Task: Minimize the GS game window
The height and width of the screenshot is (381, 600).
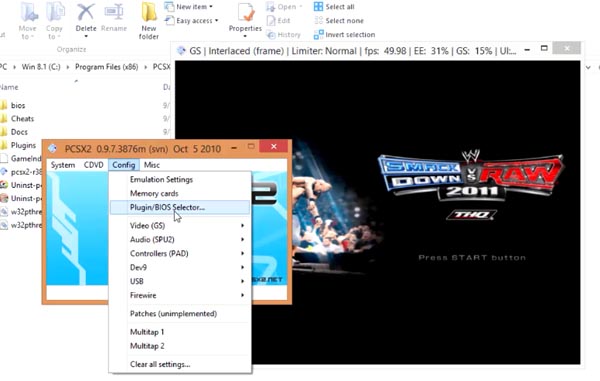Action: (x=527, y=50)
